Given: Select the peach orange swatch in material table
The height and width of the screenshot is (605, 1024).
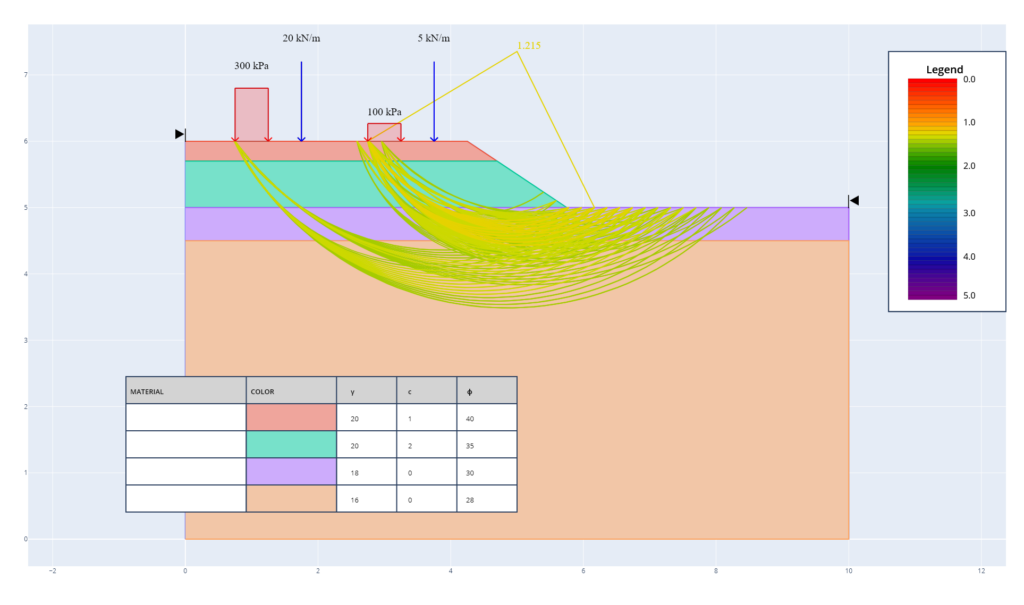Looking at the screenshot, I should [291, 498].
